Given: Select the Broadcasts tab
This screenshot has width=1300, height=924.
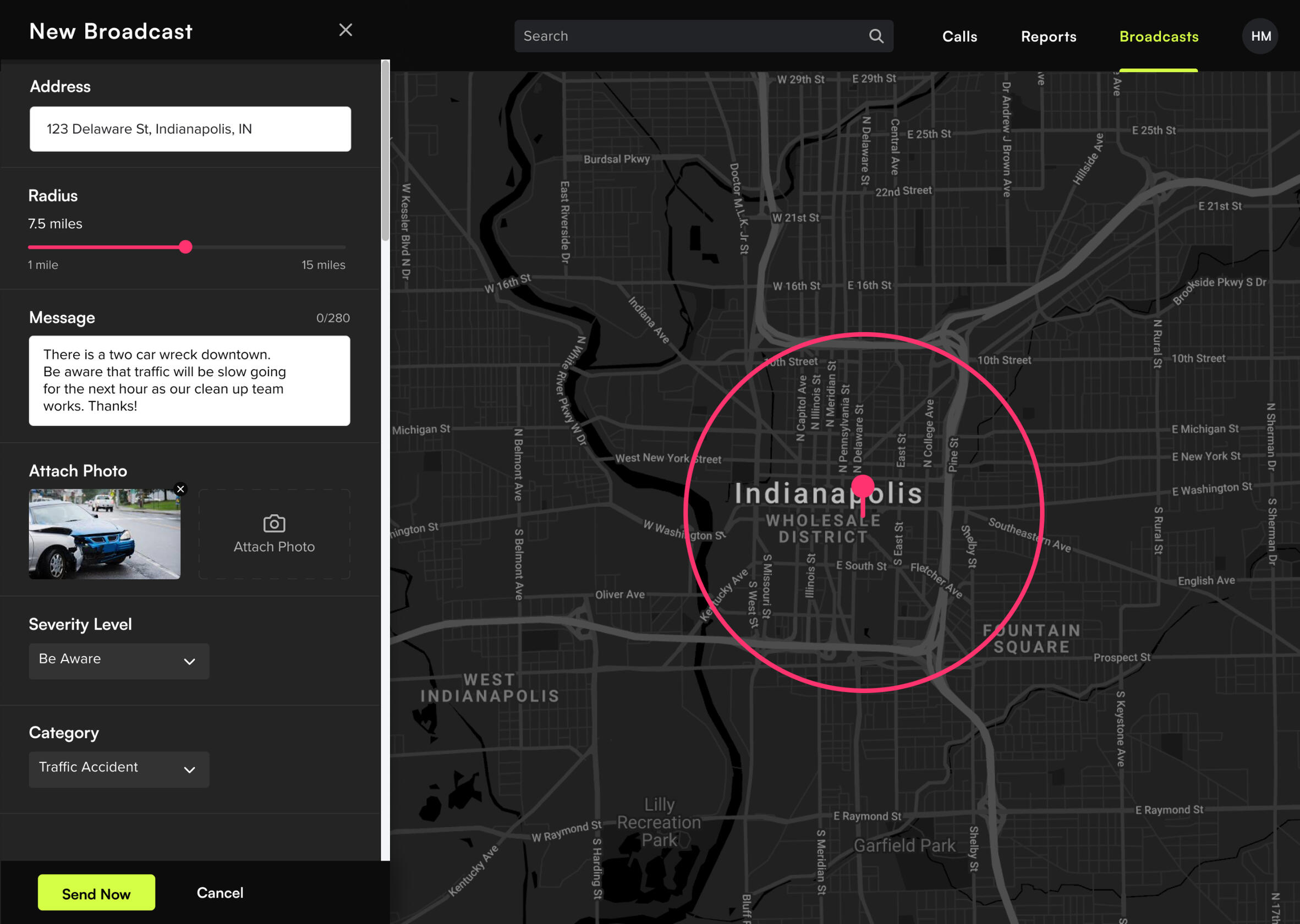Looking at the screenshot, I should pos(1159,36).
